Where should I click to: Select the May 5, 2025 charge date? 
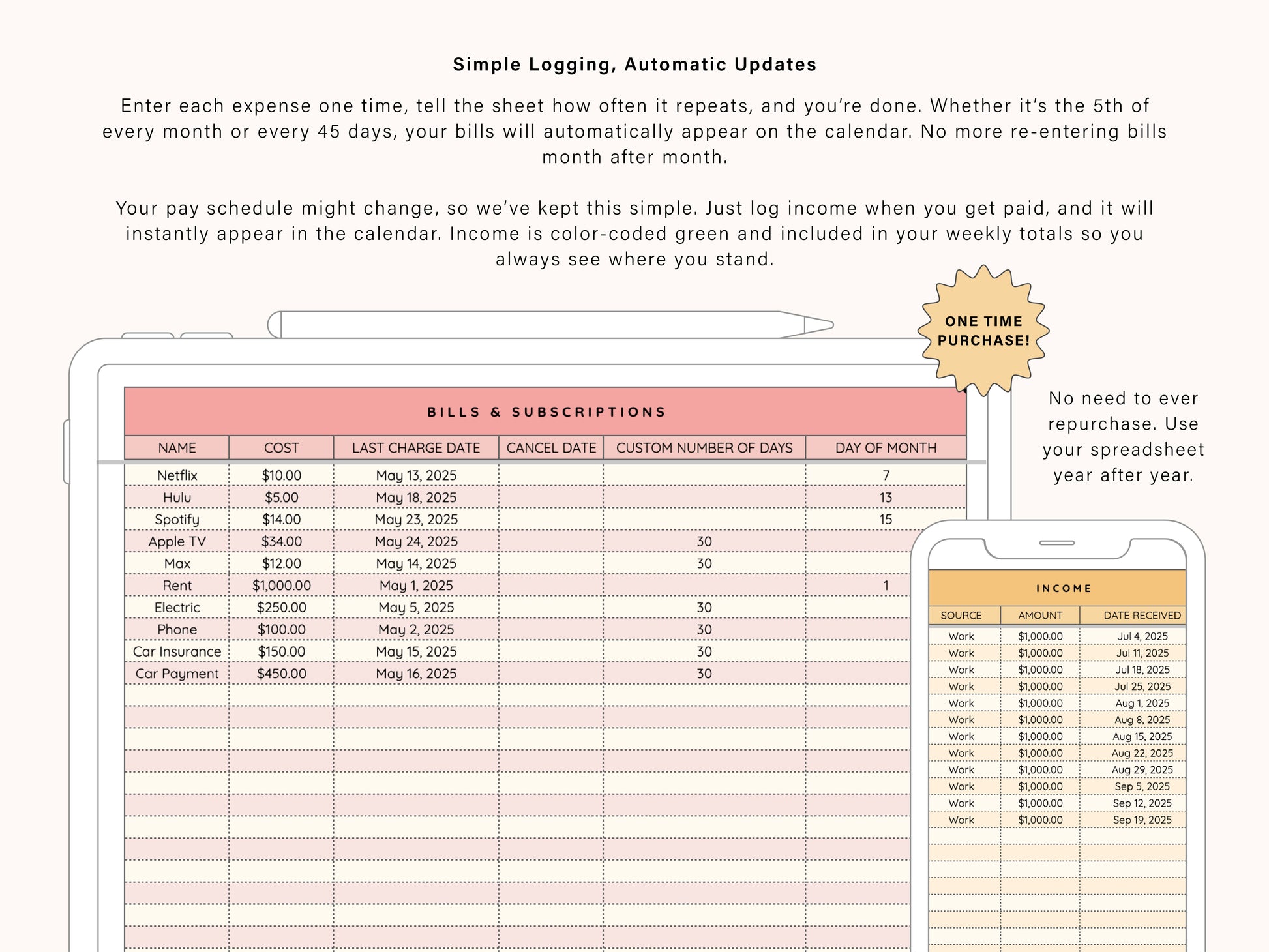pyautogui.click(x=416, y=608)
